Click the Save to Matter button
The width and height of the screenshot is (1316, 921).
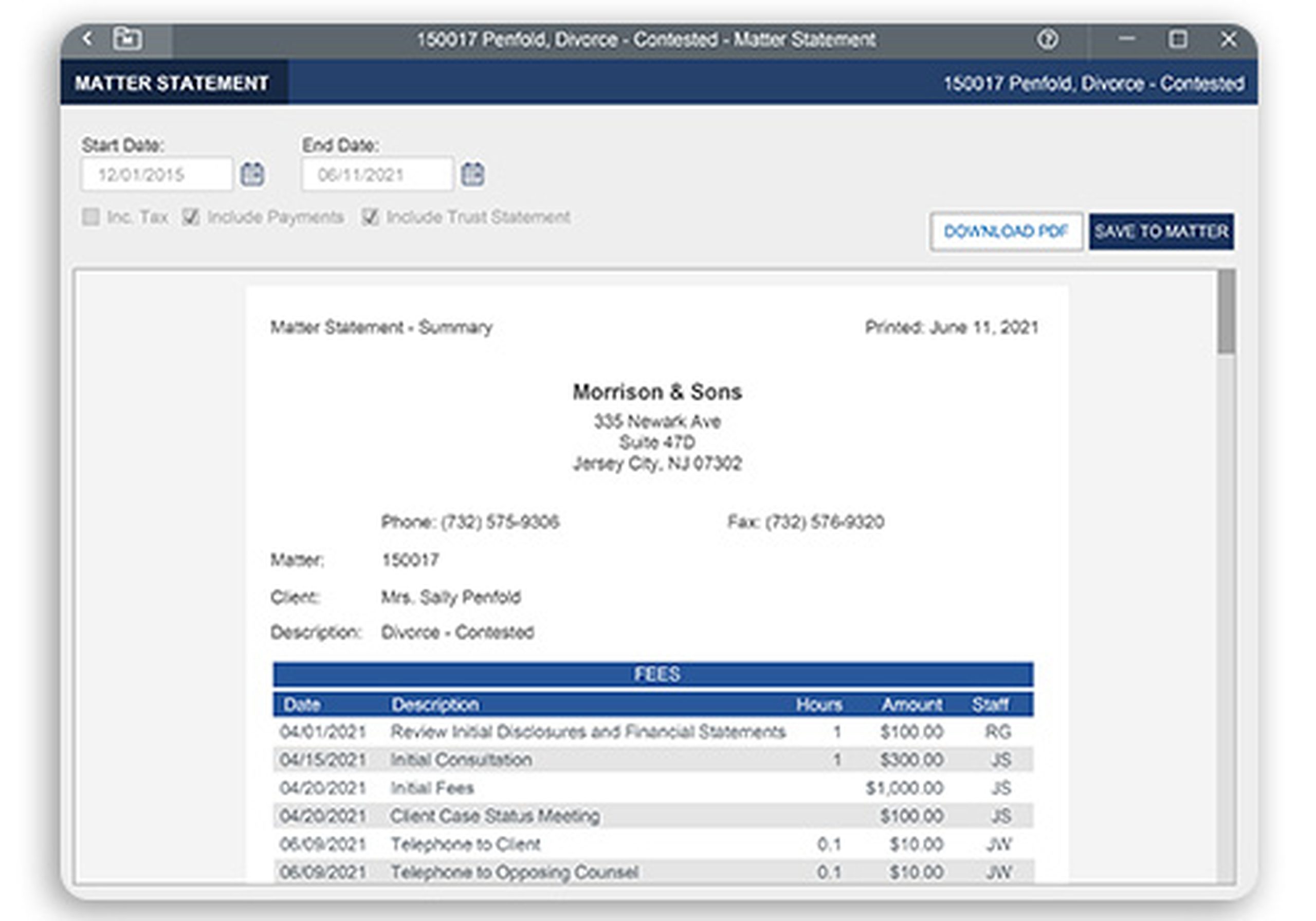(x=1161, y=232)
